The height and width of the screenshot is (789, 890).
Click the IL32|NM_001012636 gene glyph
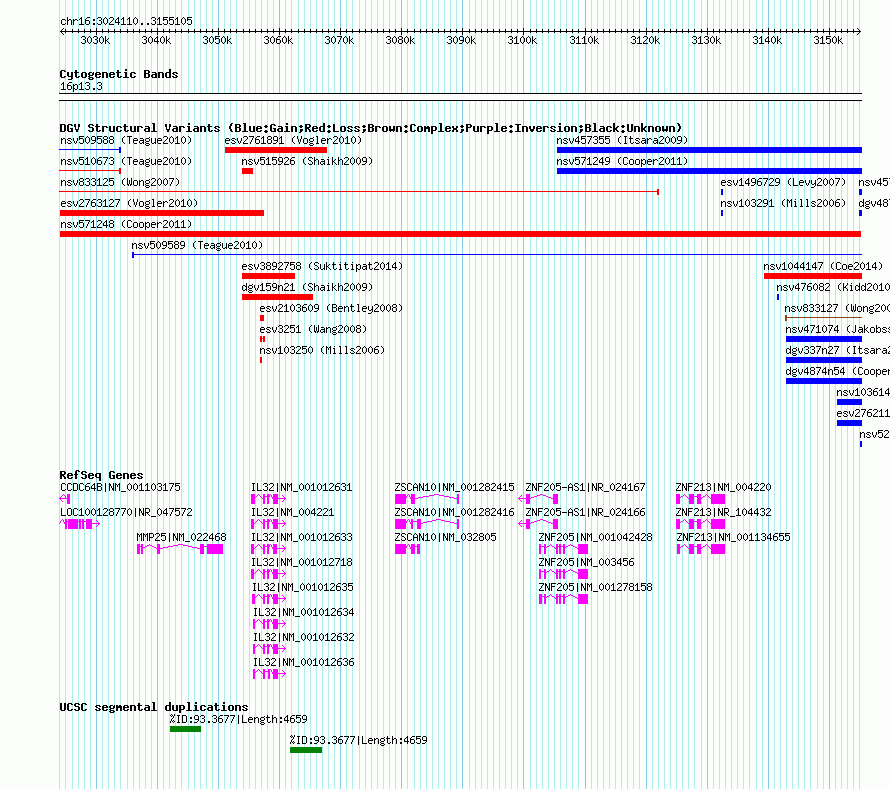click(x=269, y=674)
